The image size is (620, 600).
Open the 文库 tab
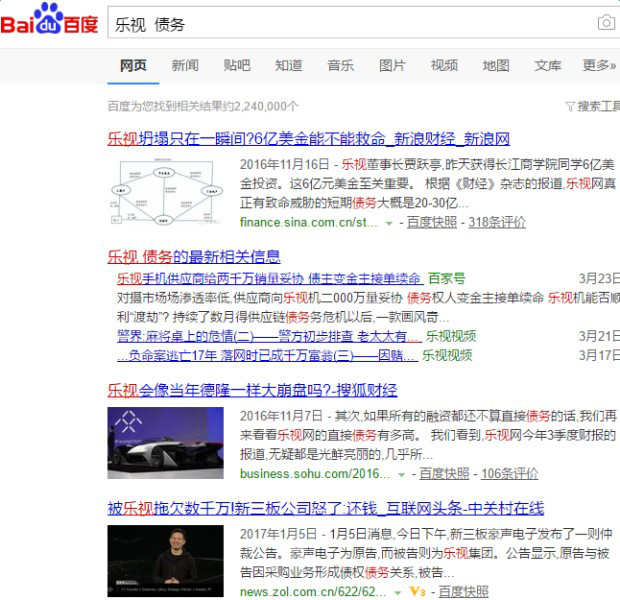click(548, 65)
